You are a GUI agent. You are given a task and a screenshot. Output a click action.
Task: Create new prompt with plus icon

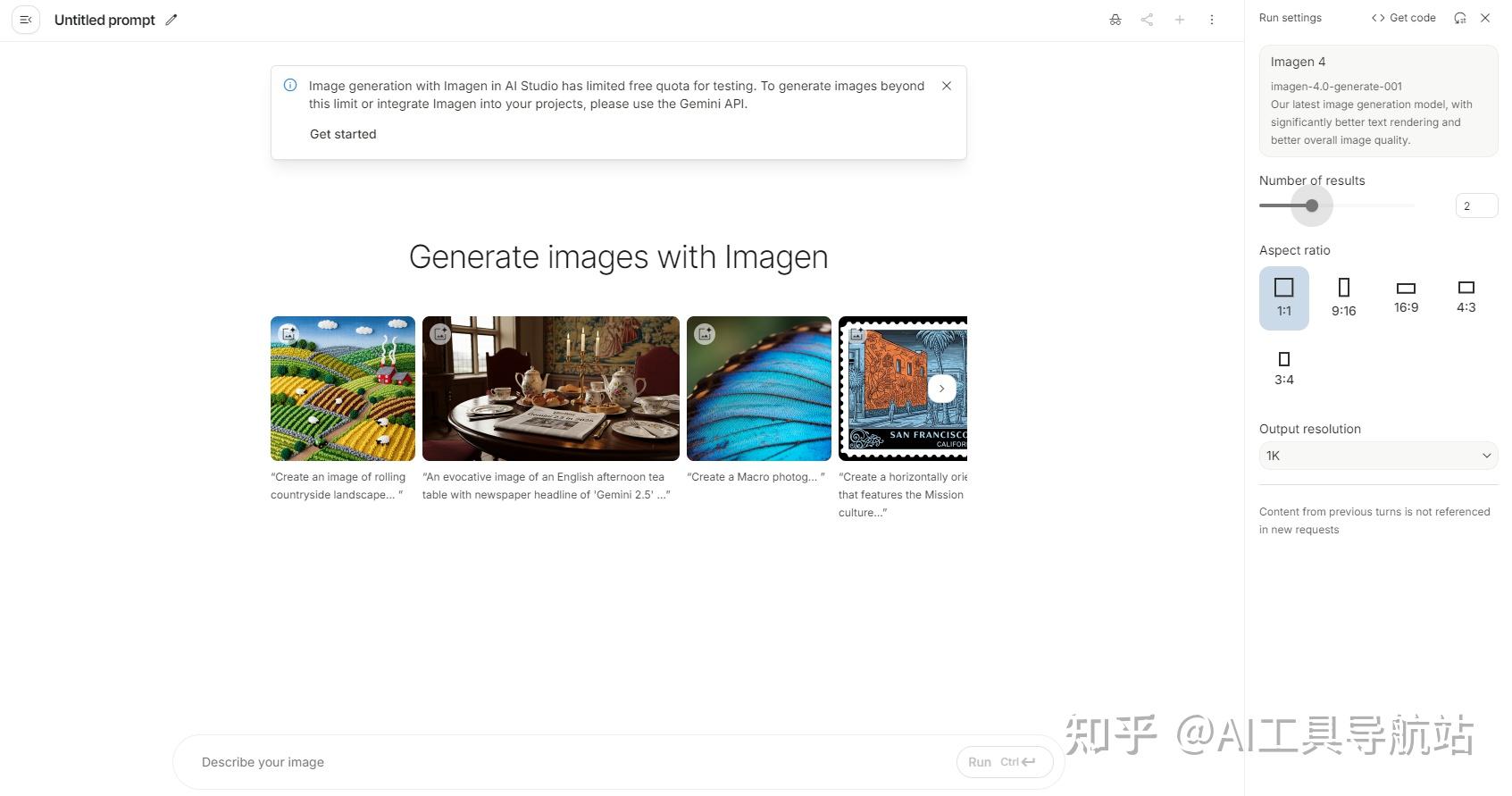pos(1180,20)
